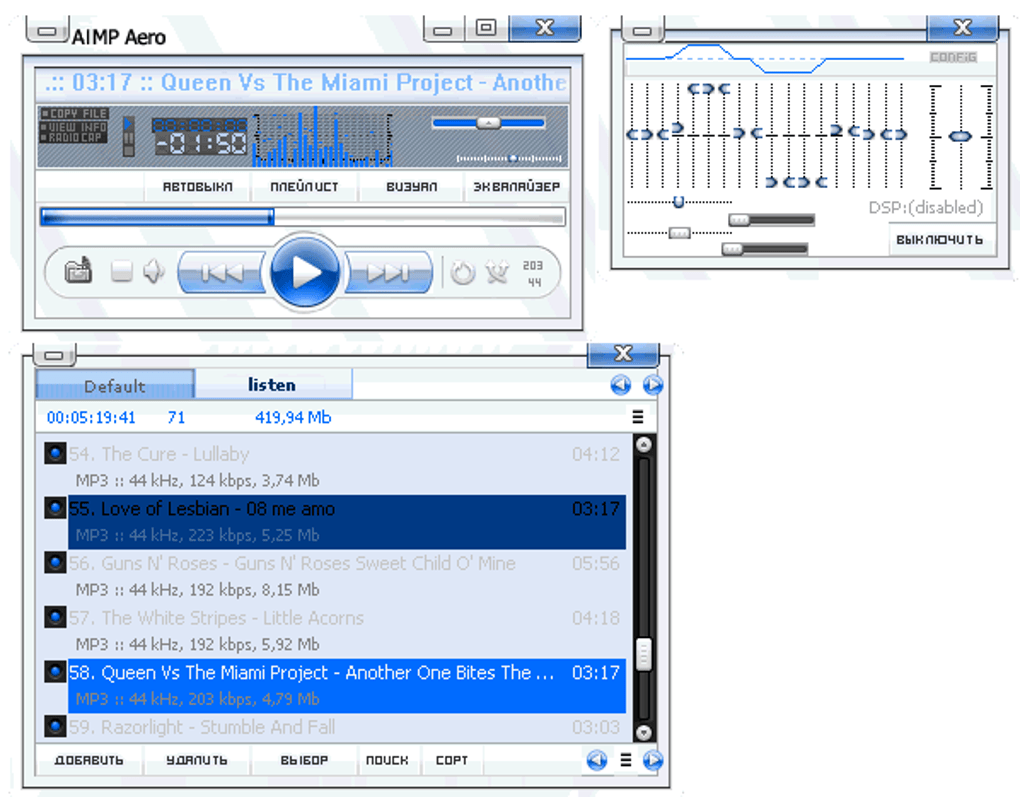Click the big round Play button
The height and width of the screenshot is (797, 1020).
(x=304, y=272)
